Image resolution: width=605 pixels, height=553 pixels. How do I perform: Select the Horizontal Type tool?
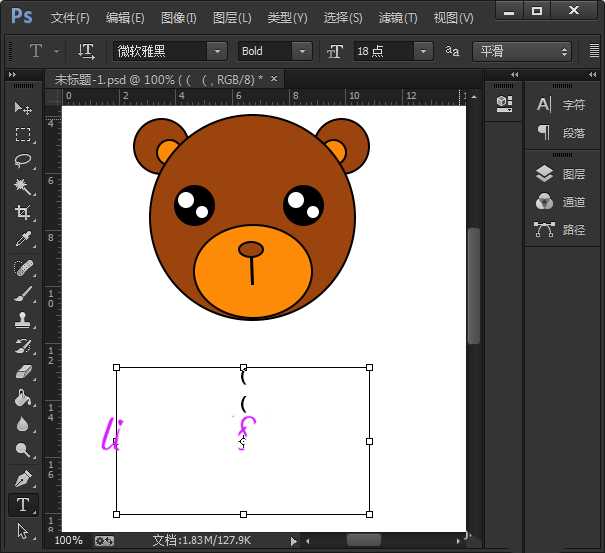pos(23,505)
